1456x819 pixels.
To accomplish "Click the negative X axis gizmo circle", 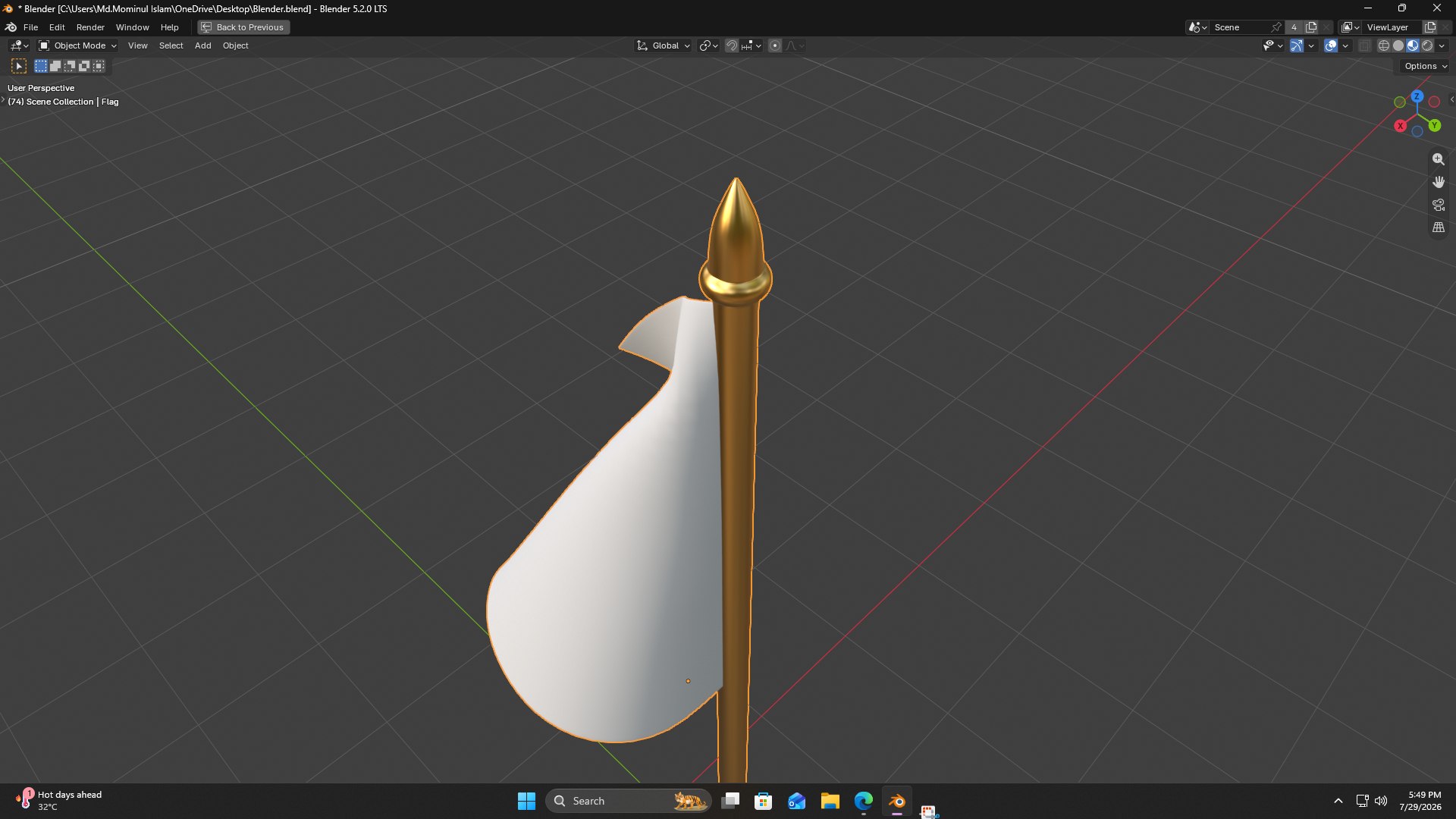I will [x=1434, y=102].
